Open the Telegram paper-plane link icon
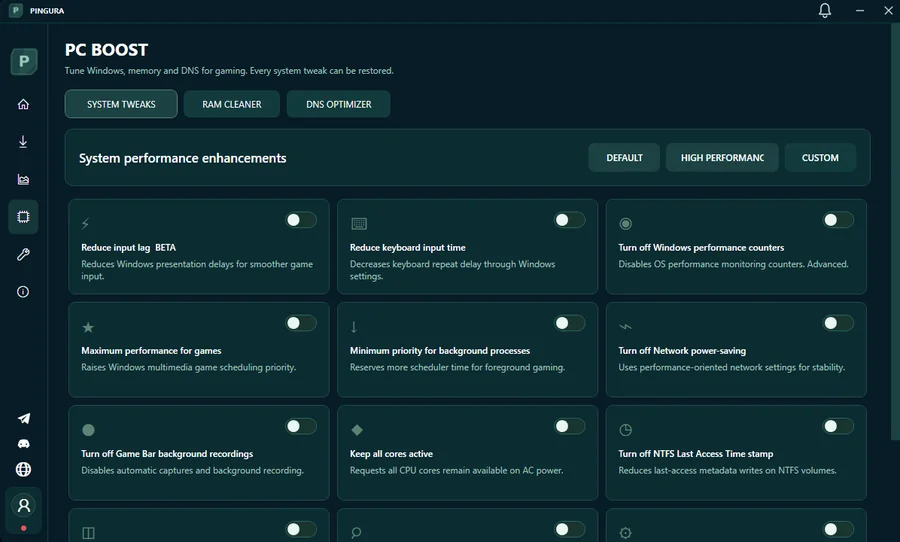The image size is (900, 542). (24, 418)
